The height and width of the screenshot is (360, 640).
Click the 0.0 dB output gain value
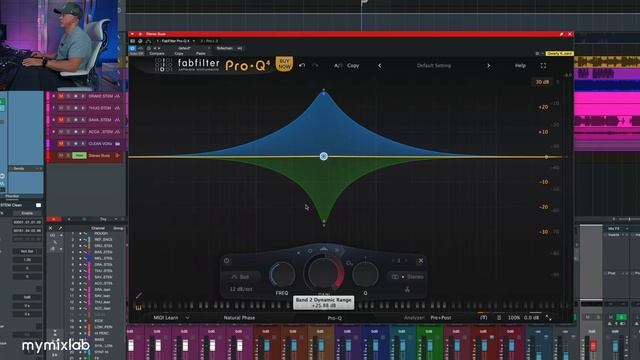point(531,318)
